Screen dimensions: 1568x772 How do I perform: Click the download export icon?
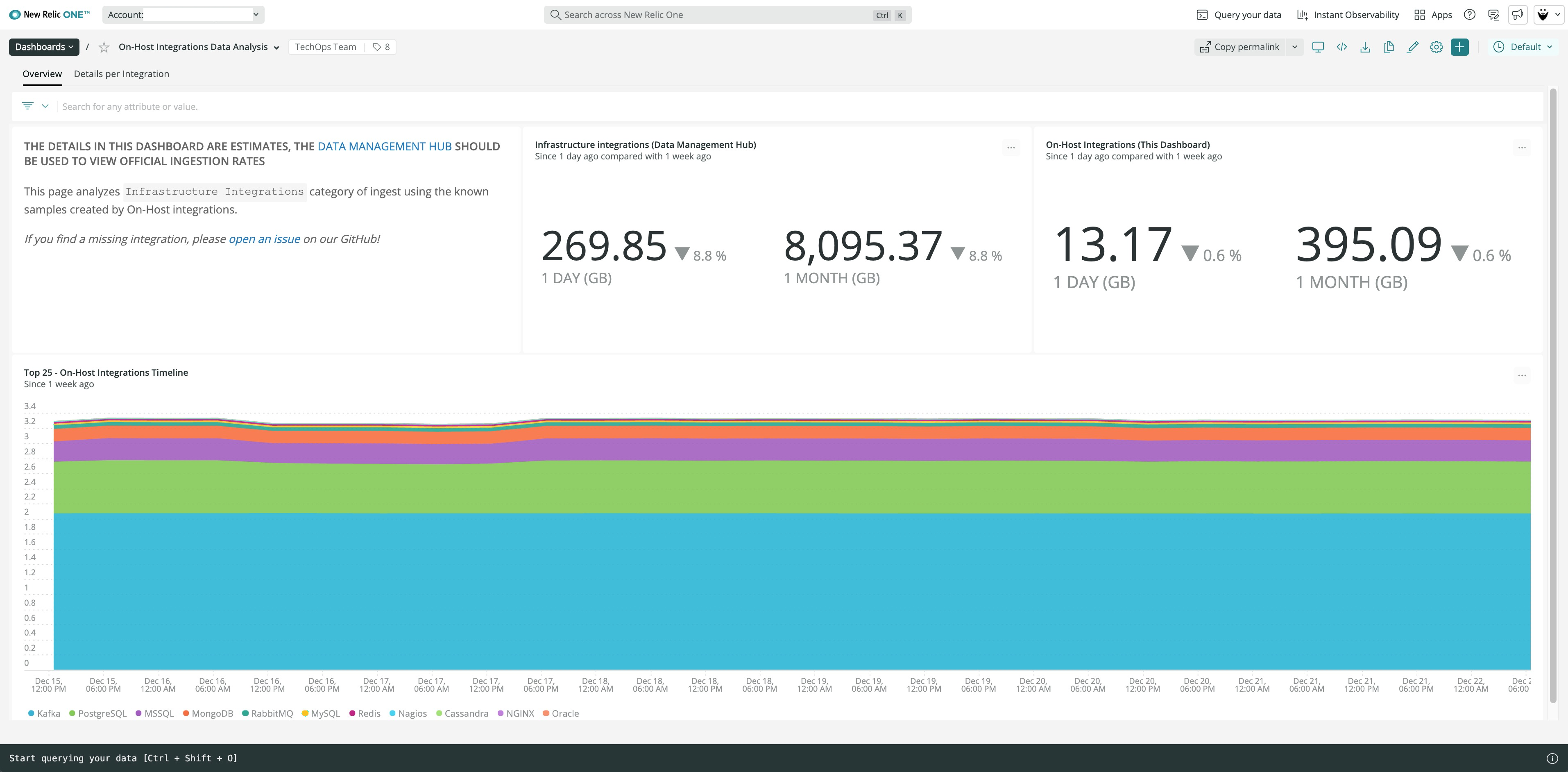pos(1365,47)
